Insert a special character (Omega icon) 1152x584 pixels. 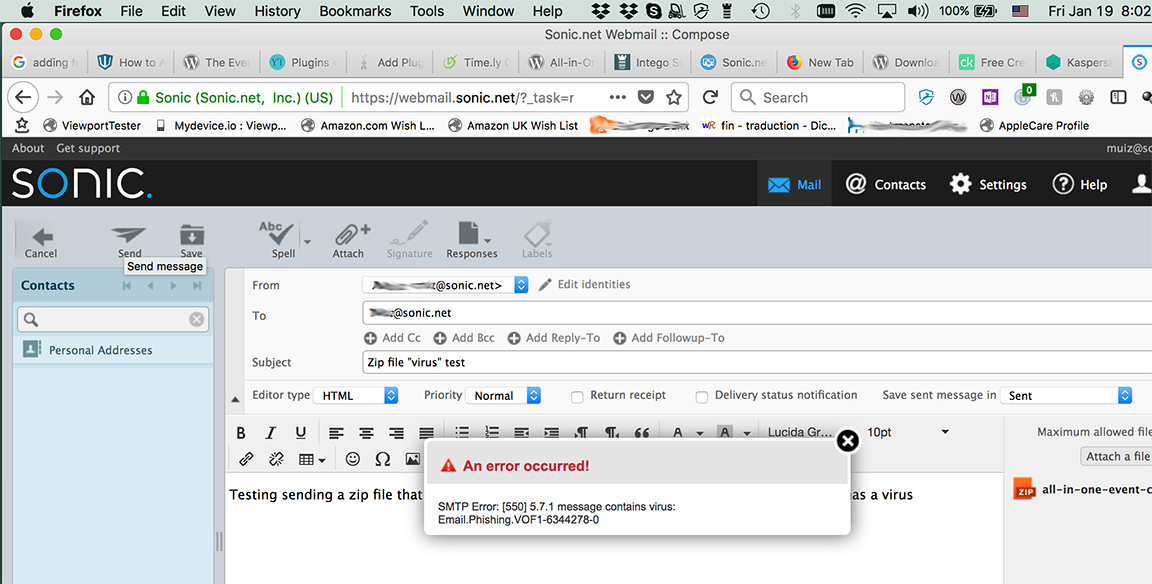coord(383,459)
